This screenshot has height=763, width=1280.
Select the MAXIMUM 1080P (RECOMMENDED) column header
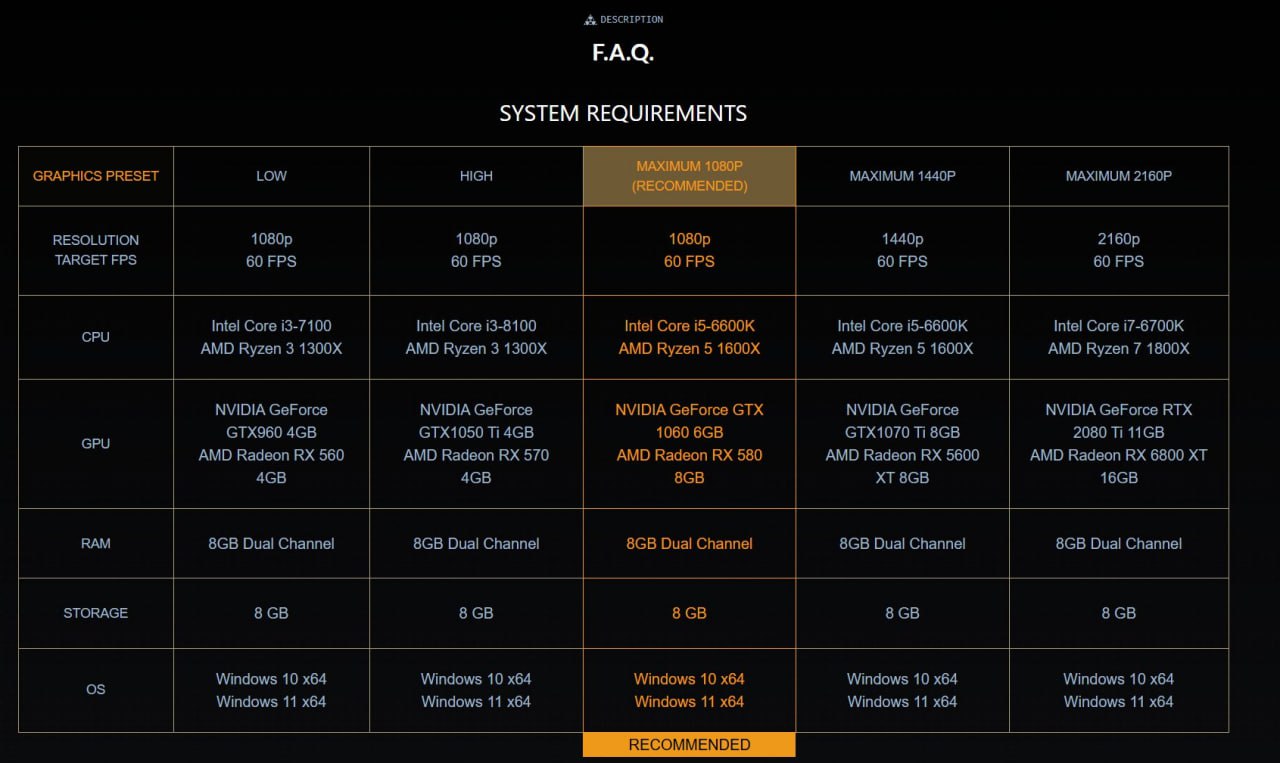(x=690, y=176)
